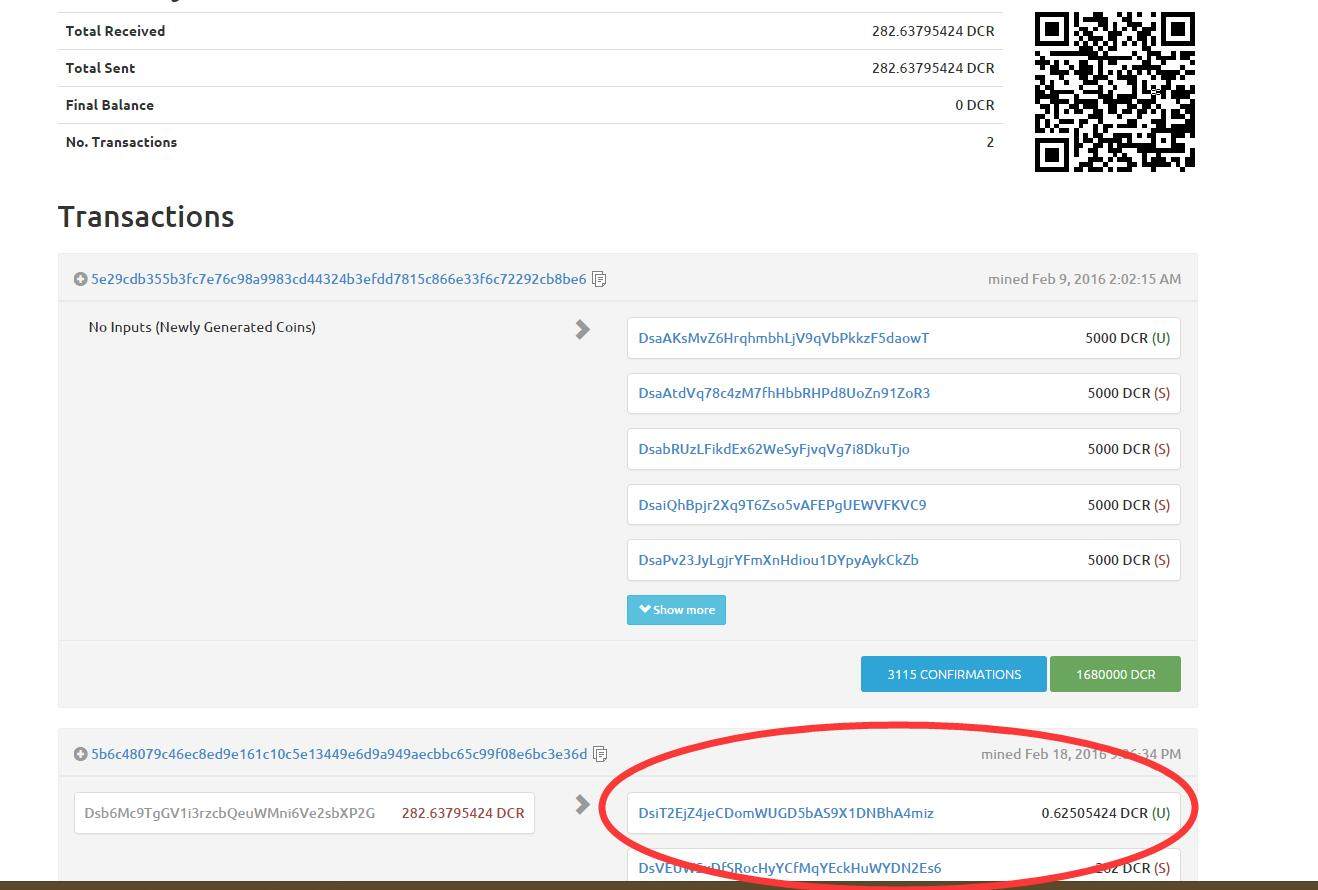Click the 5000 DCR amount for DsaAKsMvZ6 output
The height and width of the screenshot is (890, 1318).
tap(1117, 338)
